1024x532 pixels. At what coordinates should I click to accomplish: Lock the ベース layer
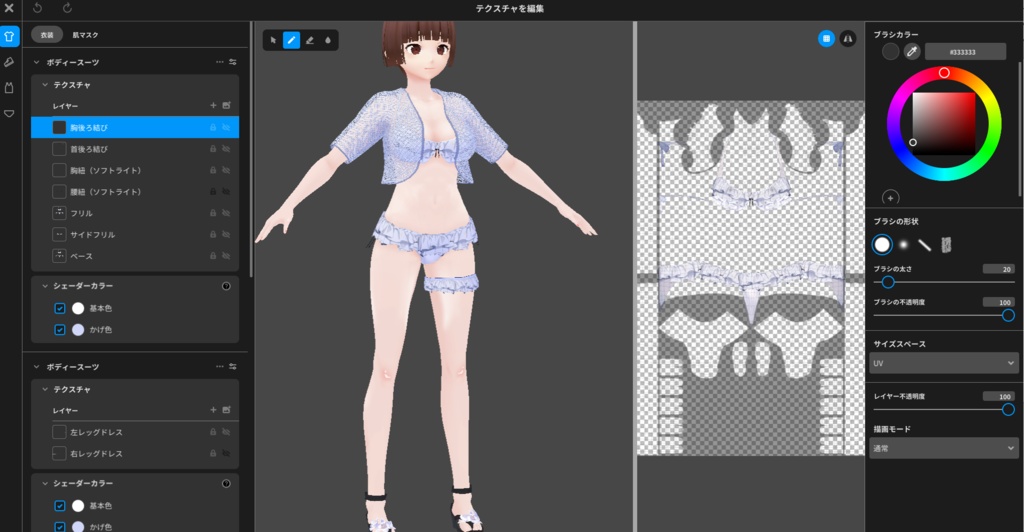coord(213,256)
